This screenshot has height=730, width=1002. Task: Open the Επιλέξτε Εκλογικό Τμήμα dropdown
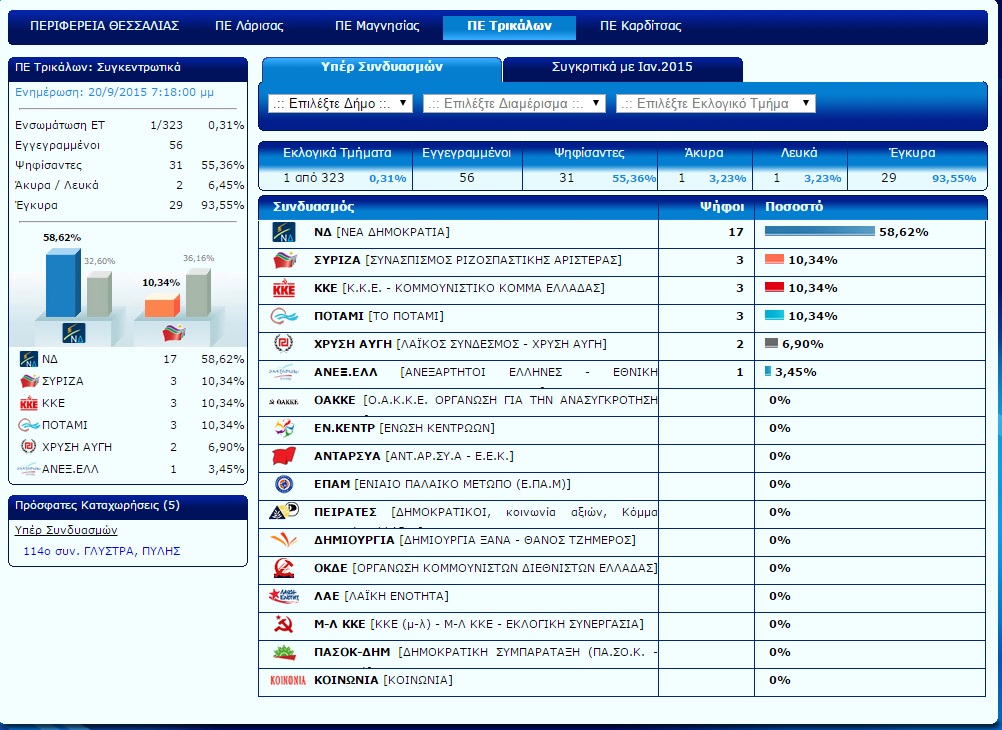716,104
